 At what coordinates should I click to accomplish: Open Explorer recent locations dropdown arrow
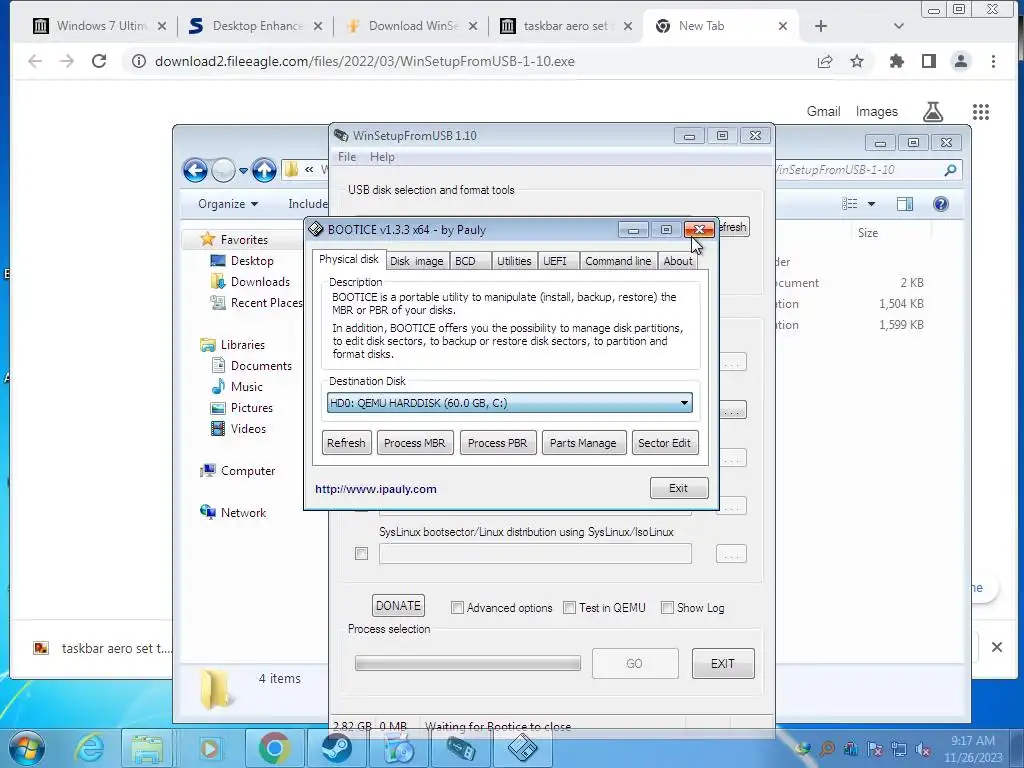[243, 171]
